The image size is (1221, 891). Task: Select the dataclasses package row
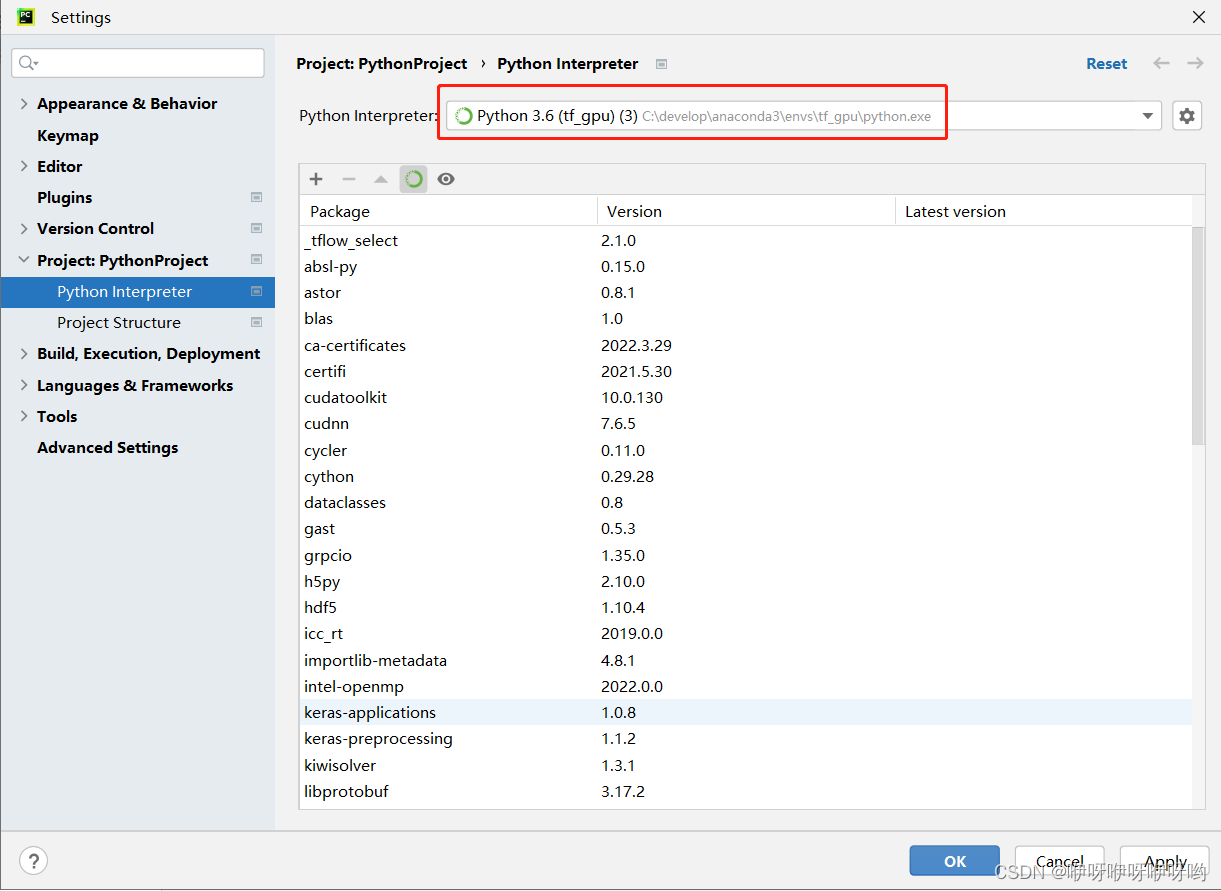pyautogui.click(x=746, y=503)
